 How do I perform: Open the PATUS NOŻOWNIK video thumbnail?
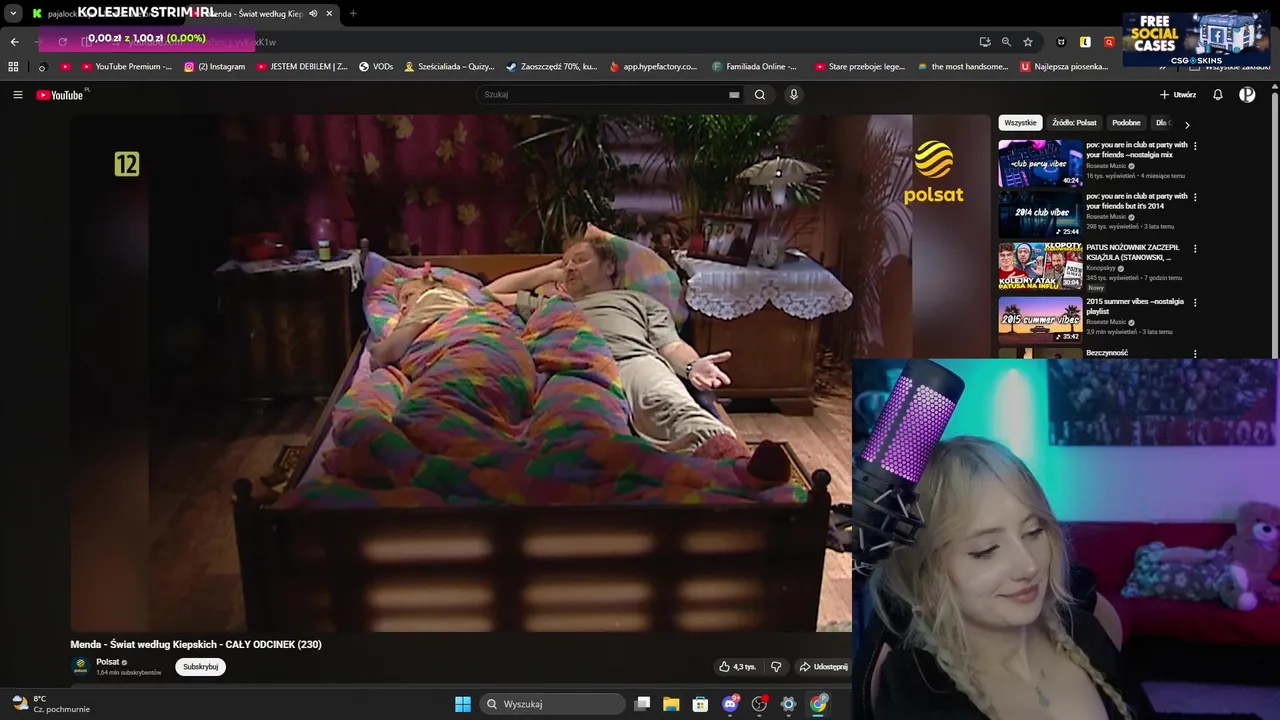[x=1040, y=266]
